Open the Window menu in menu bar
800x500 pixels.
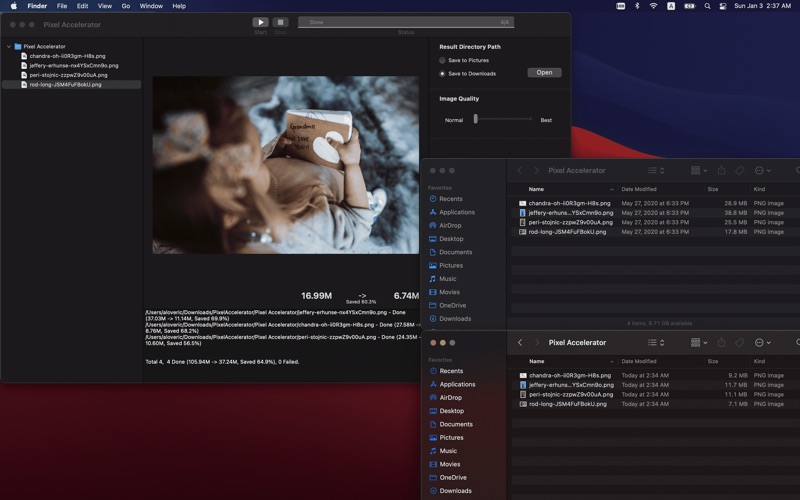click(151, 6)
